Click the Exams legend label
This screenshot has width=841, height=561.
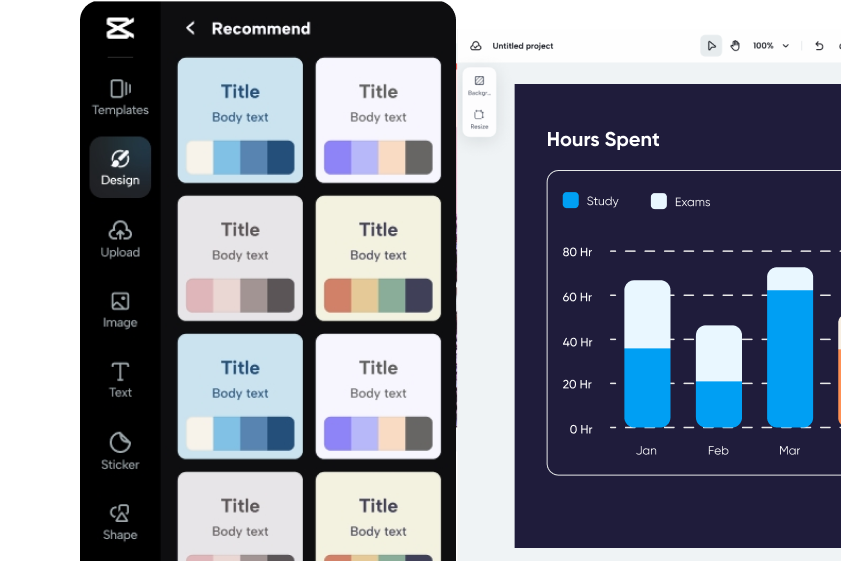coord(692,202)
